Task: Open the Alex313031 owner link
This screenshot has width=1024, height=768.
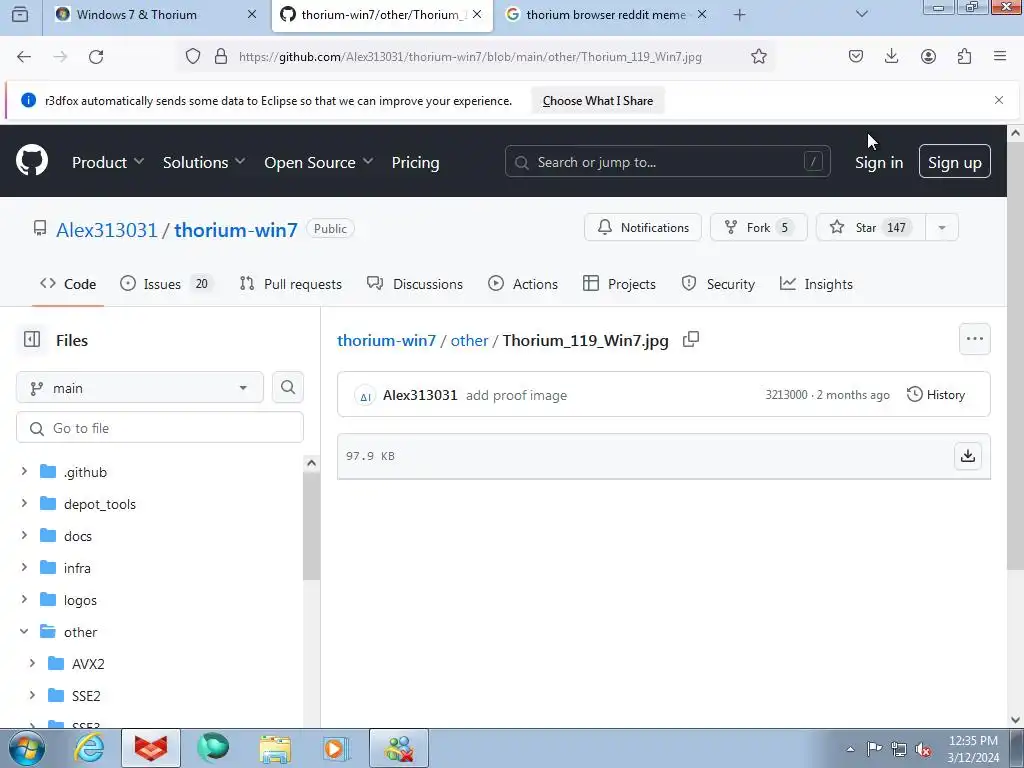Action: click(x=106, y=230)
